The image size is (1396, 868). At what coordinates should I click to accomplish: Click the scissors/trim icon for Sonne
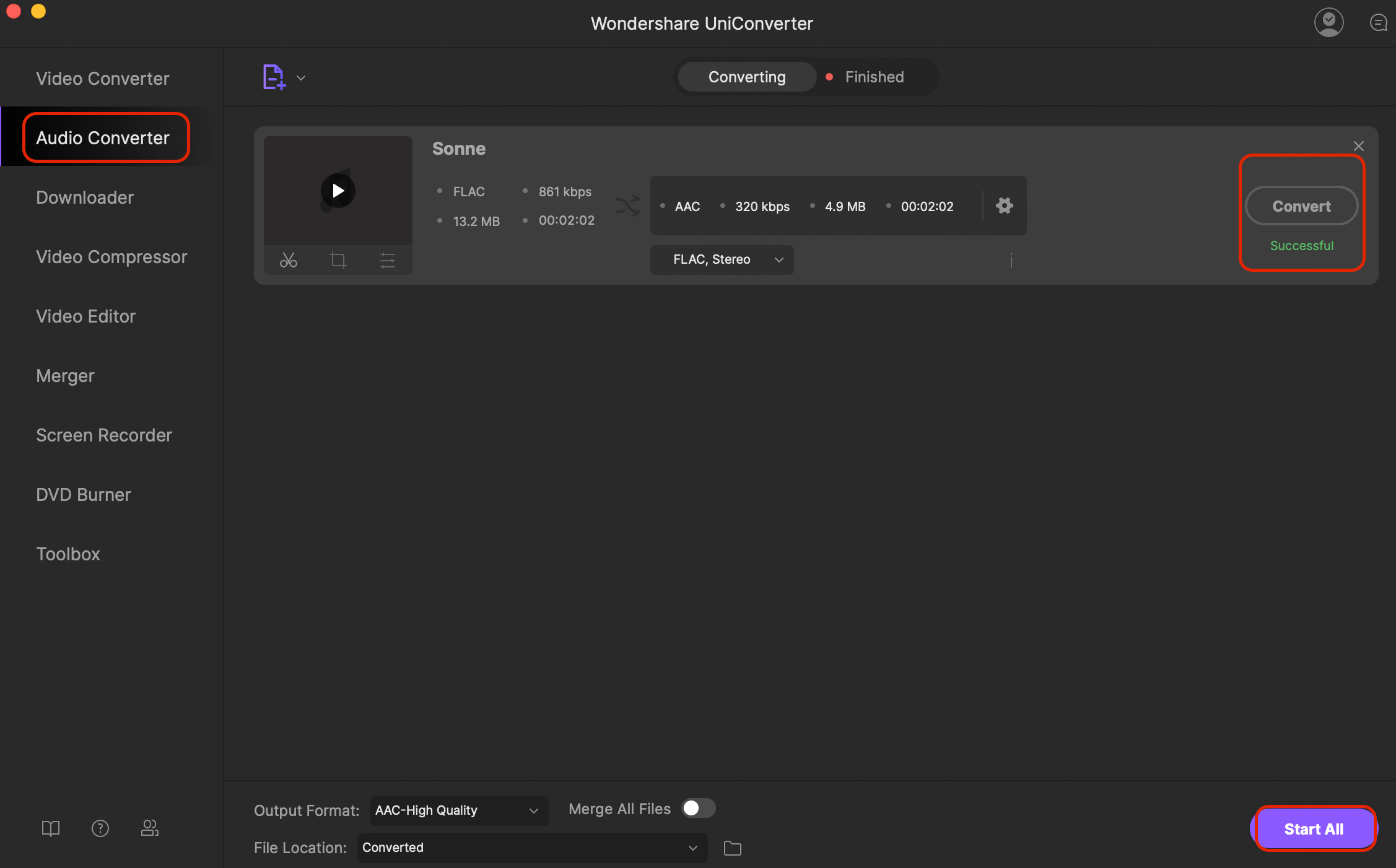[287, 259]
